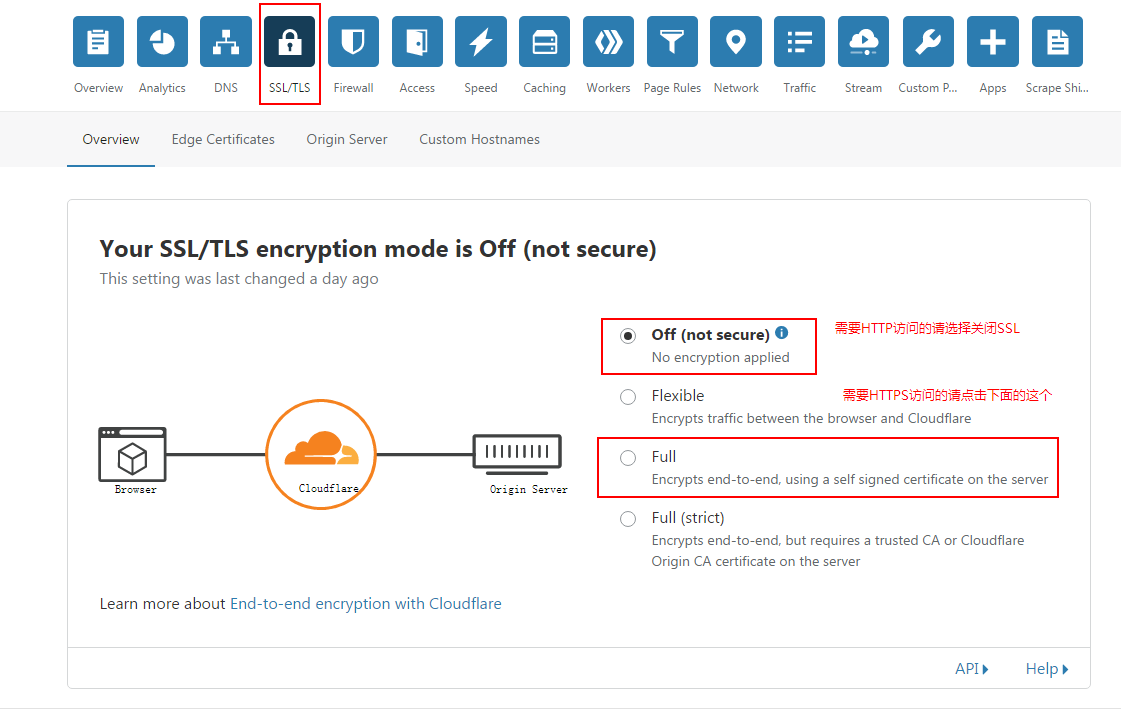Click the Cloudflare logo in diagram
Screen dimensions: 1121x710
click(x=321, y=454)
